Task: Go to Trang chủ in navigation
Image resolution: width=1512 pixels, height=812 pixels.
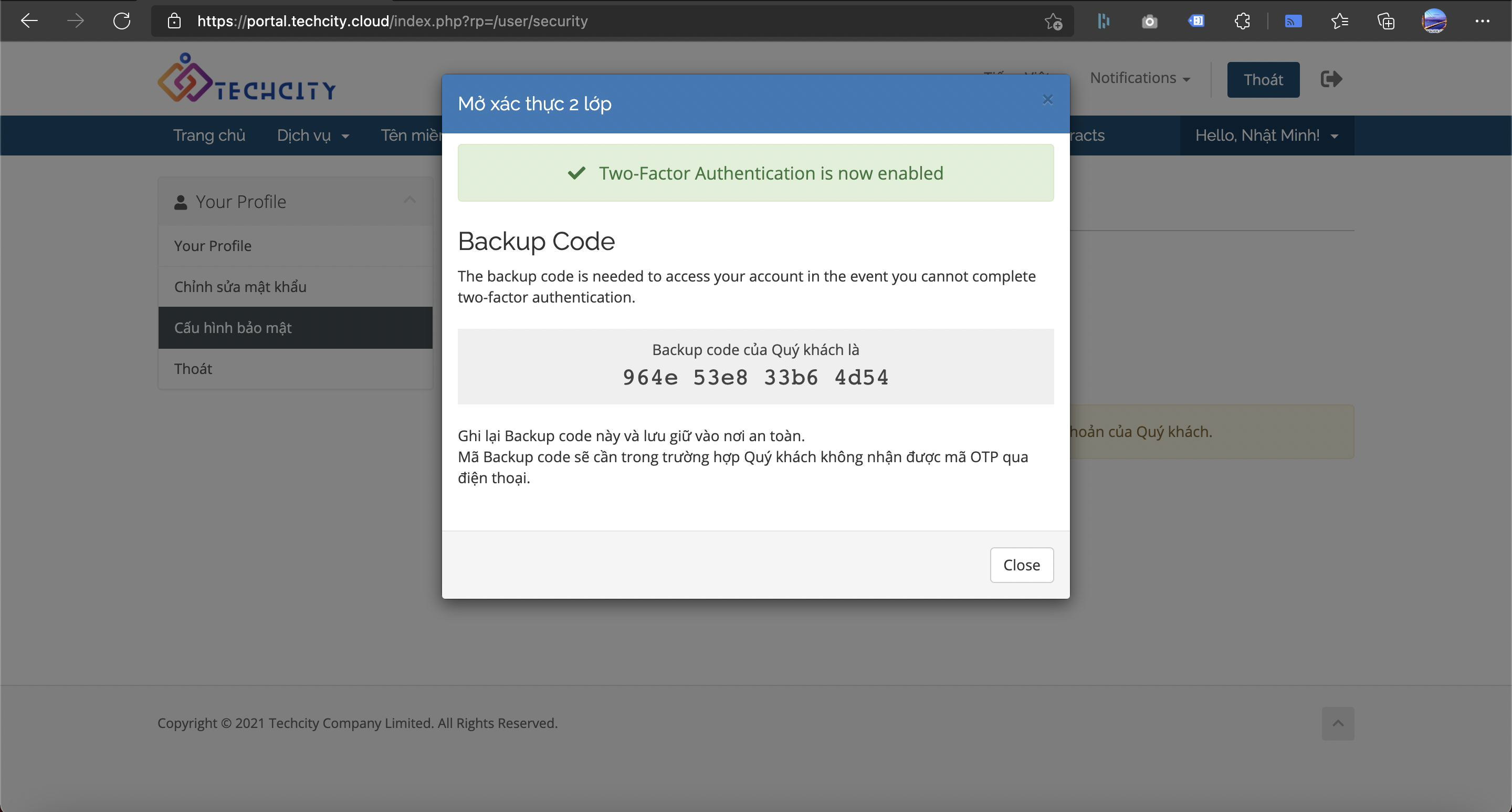Action: [x=209, y=136]
